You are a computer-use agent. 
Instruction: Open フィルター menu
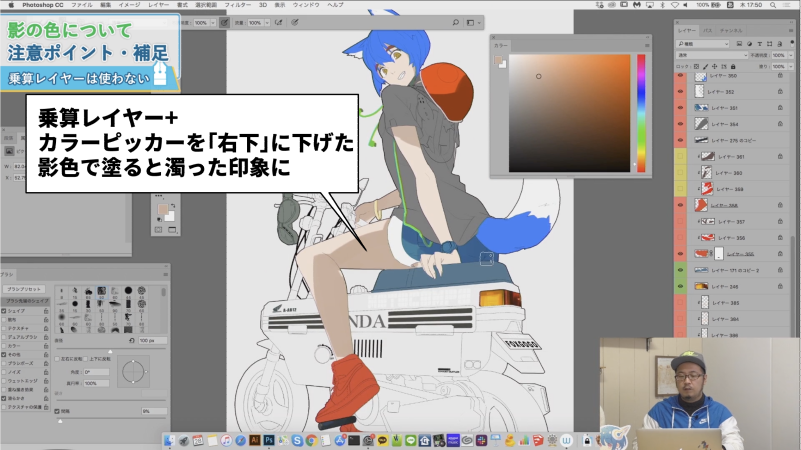(x=238, y=5)
